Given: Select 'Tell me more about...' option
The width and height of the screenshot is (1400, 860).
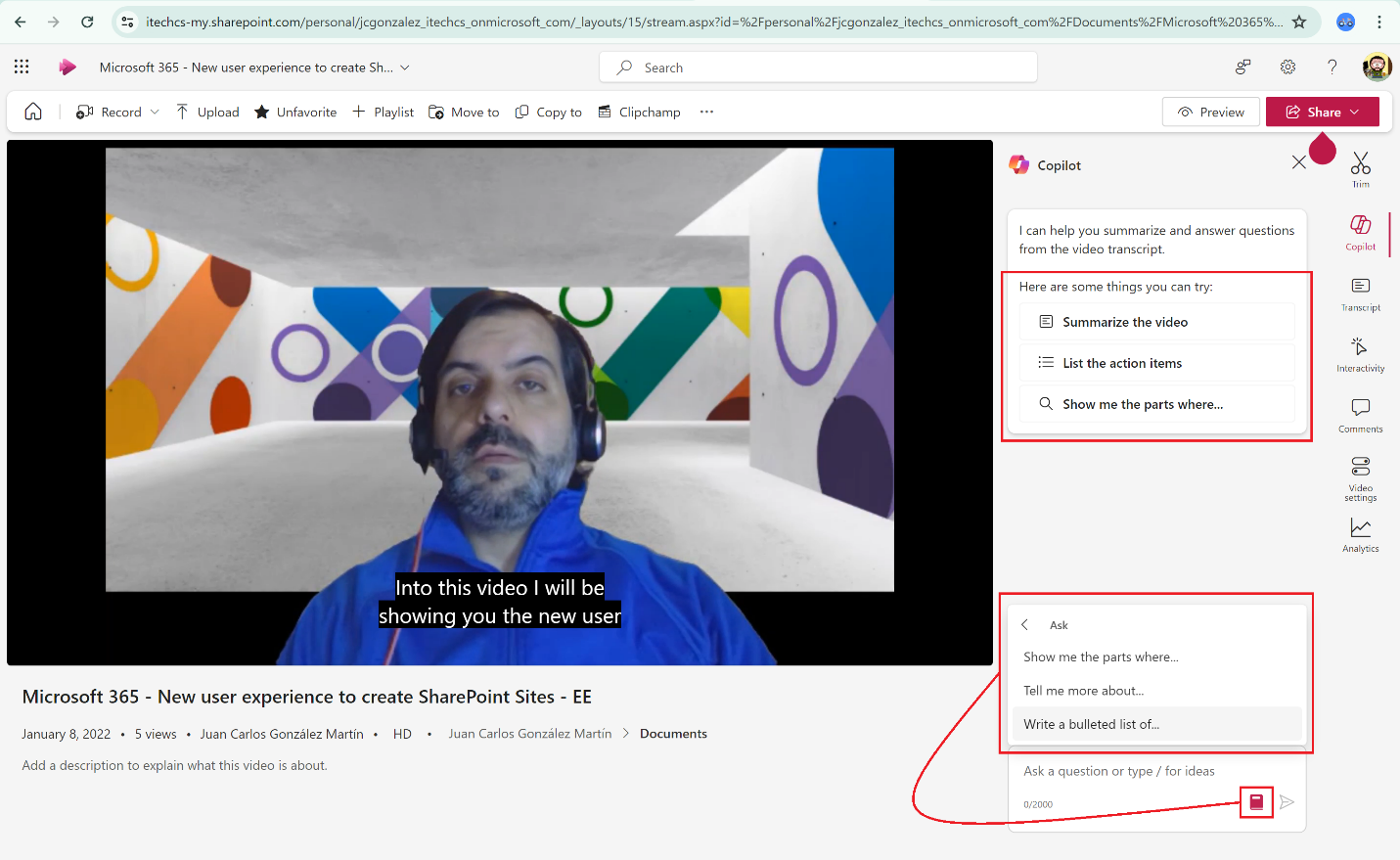Looking at the screenshot, I should click(x=1083, y=690).
